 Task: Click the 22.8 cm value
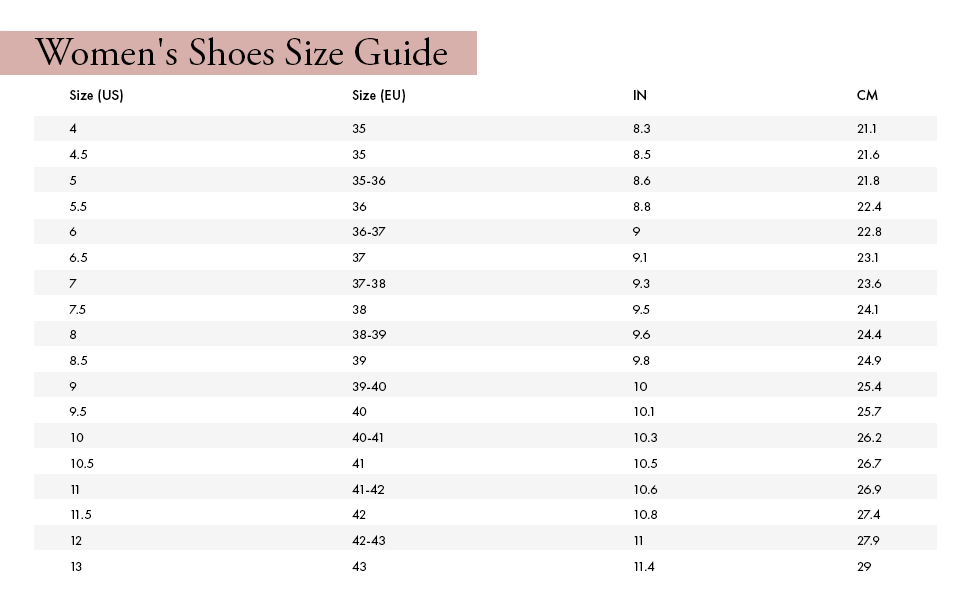click(x=869, y=232)
